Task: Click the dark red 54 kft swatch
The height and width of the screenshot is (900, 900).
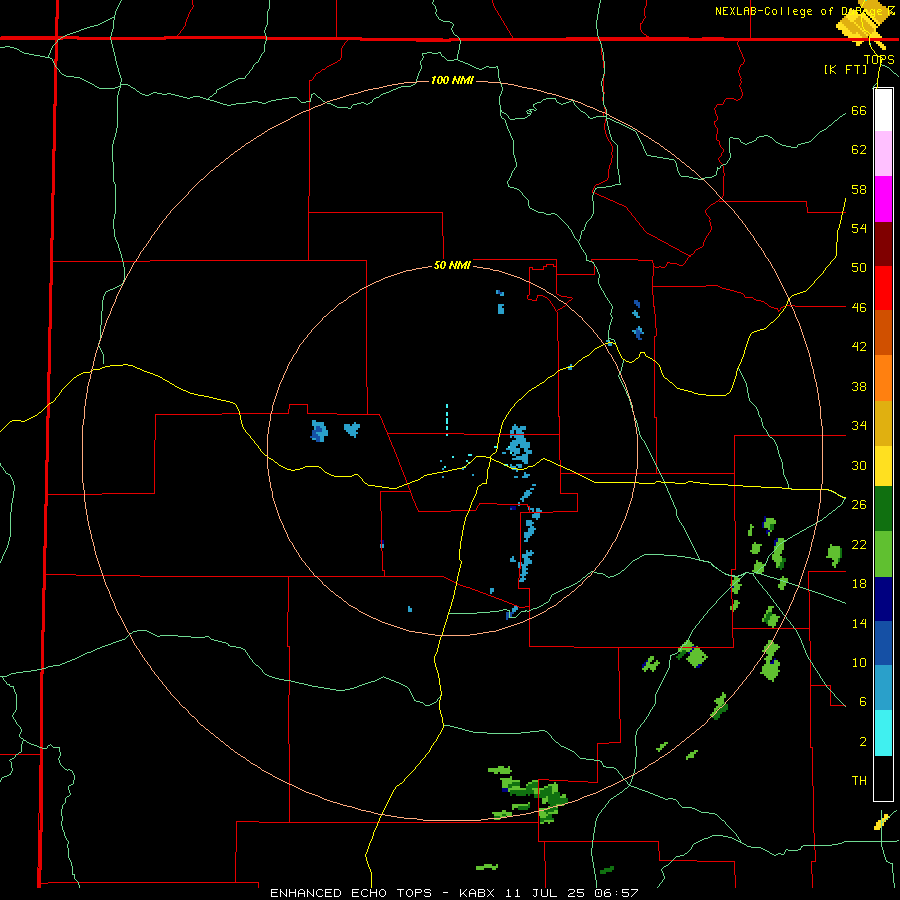Action: [883, 243]
